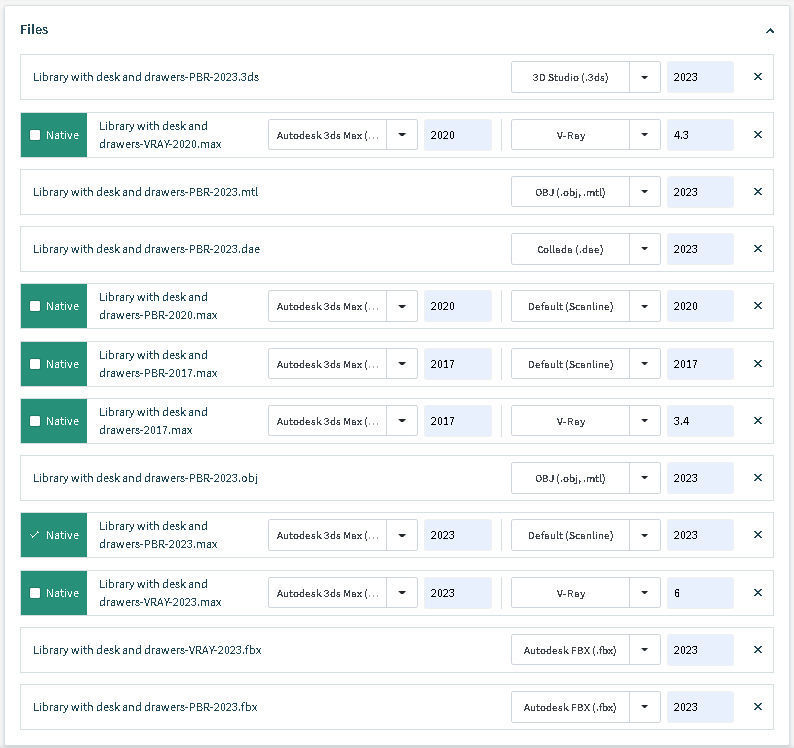794x748 pixels.
Task: Enable Native checkbox for VRAY-2023.max
Action: click(x=36, y=593)
